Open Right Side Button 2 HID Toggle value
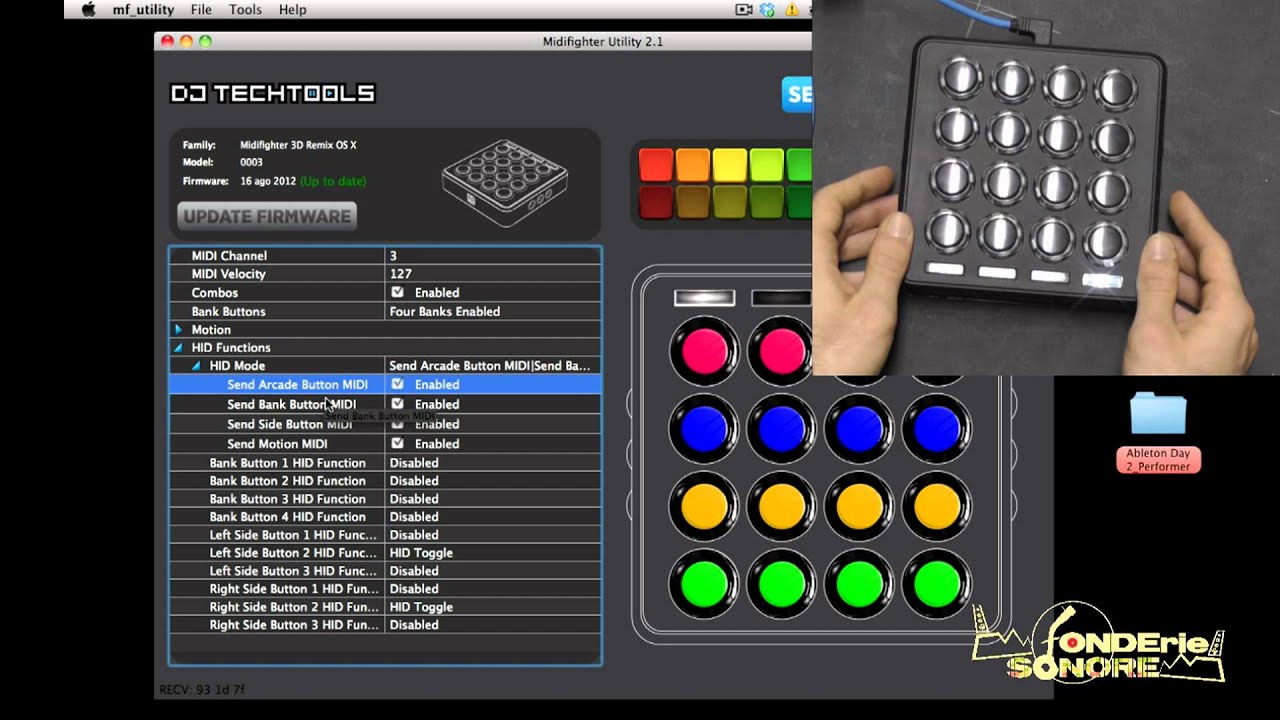 click(x=492, y=607)
